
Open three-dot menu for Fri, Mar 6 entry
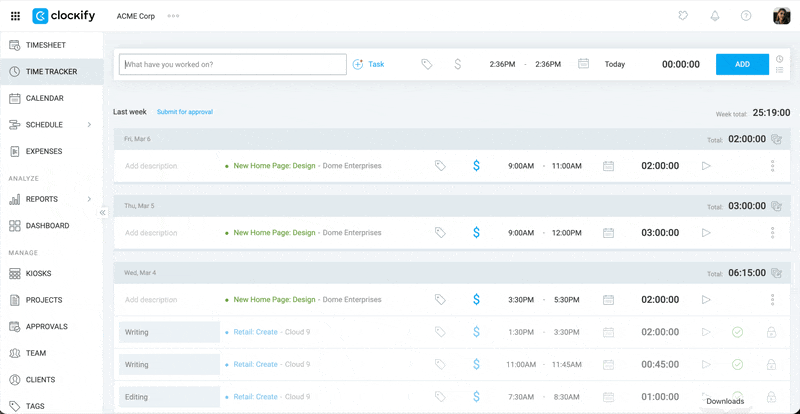click(772, 166)
